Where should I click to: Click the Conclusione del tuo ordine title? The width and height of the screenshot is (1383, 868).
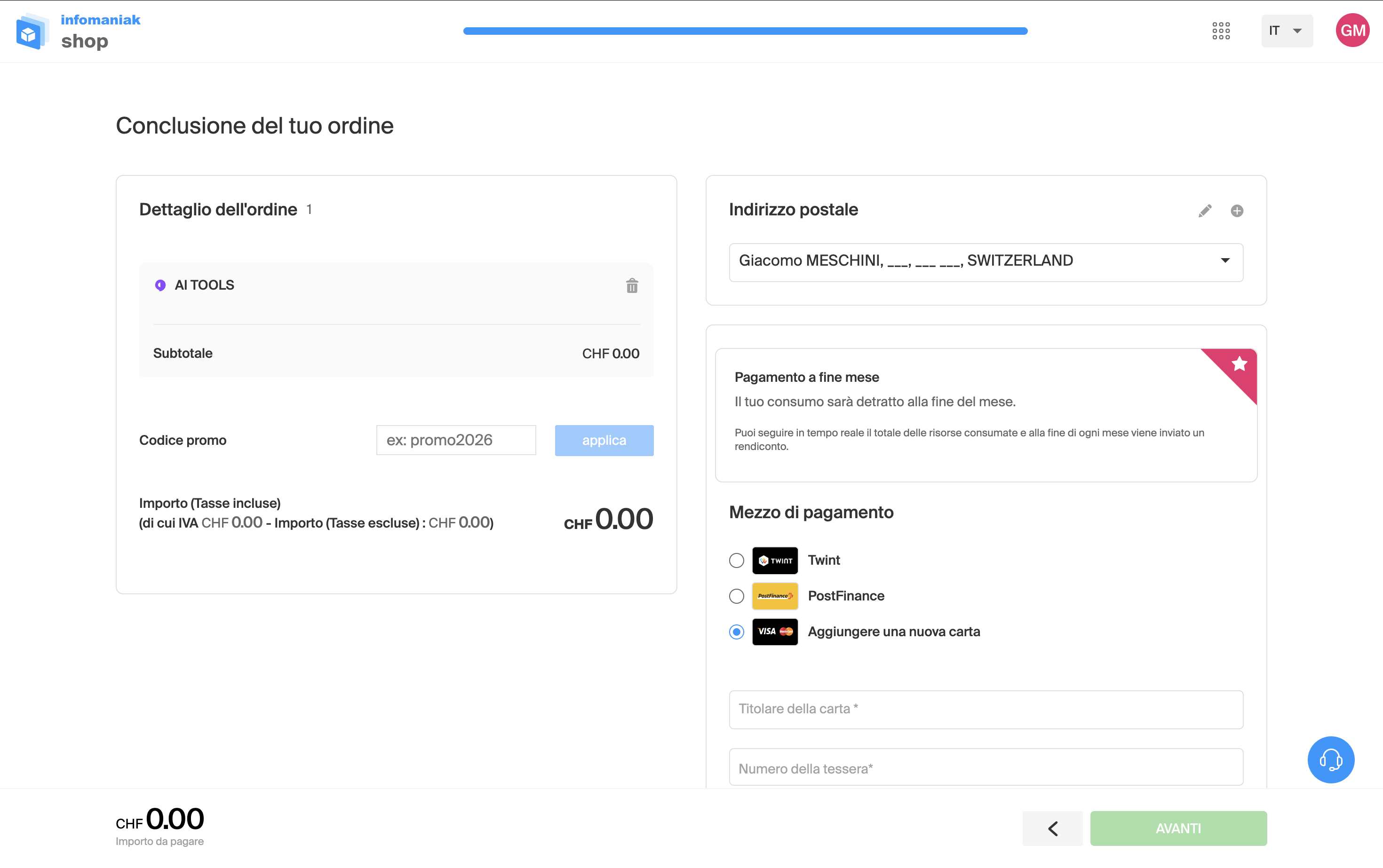click(254, 126)
